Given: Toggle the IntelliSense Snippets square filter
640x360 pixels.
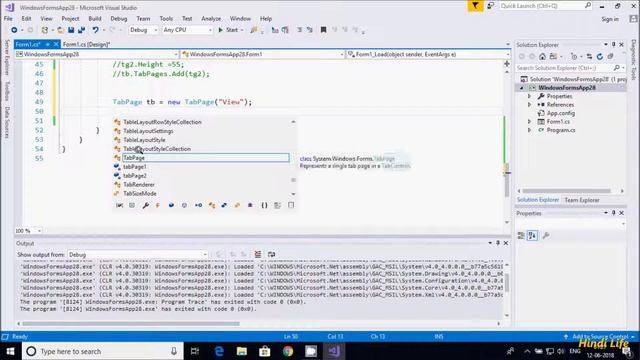Looking at the screenshot, I should [x=291, y=205].
